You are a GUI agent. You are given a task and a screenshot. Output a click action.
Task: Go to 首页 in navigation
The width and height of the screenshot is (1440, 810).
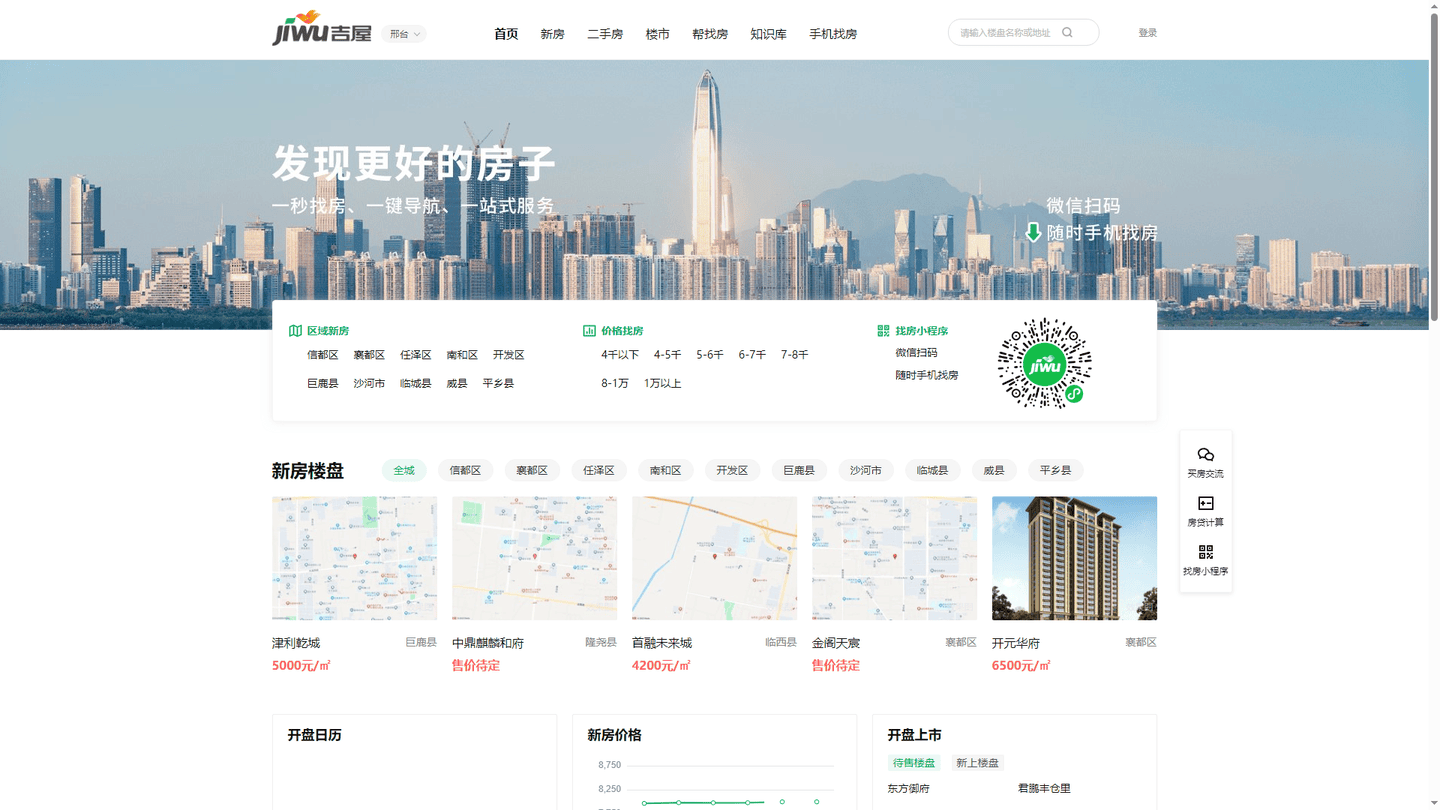(x=506, y=34)
